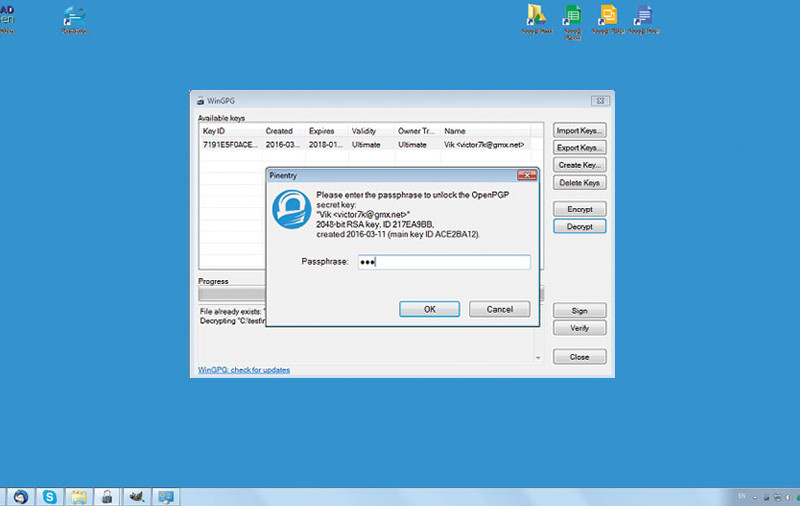Cancel the Pinentry passphrase prompt
This screenshot has width=800, height=506.
[499, 309]
